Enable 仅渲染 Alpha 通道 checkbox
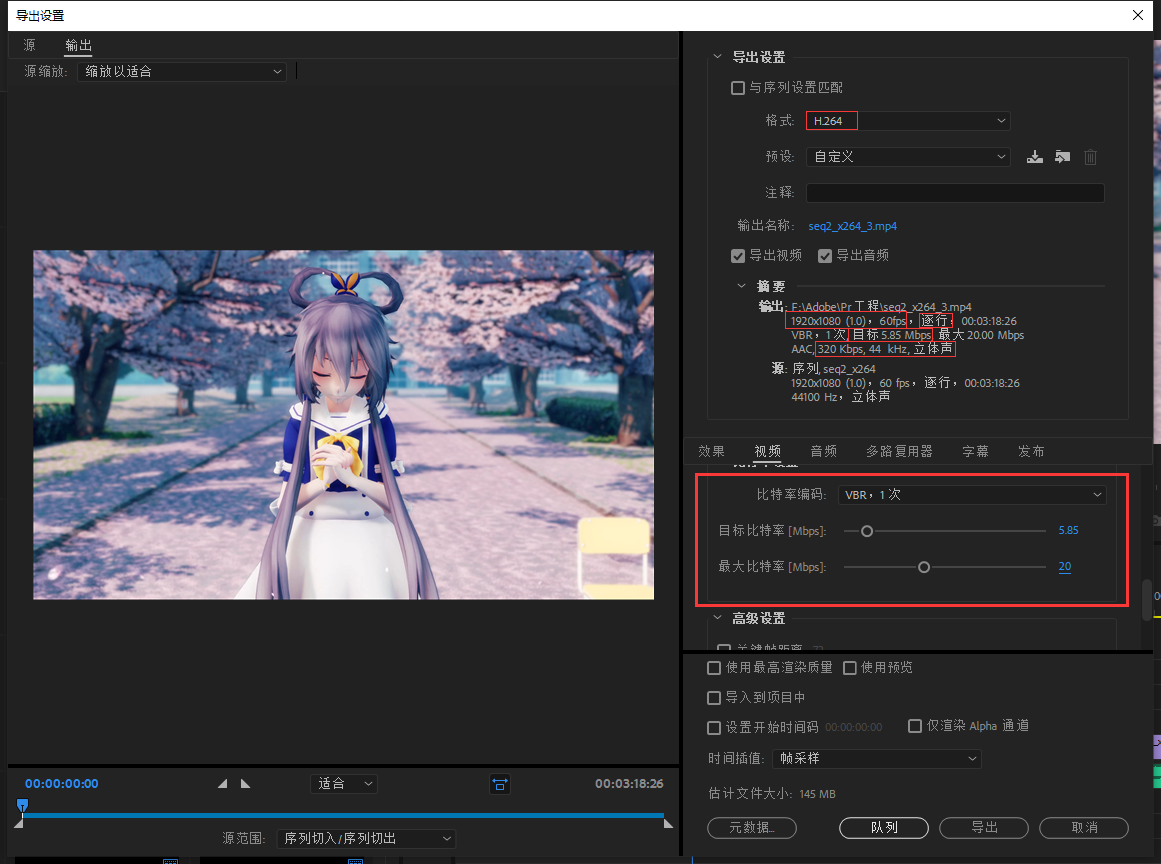Screen dimensions: 1161x864 point(915,726)
